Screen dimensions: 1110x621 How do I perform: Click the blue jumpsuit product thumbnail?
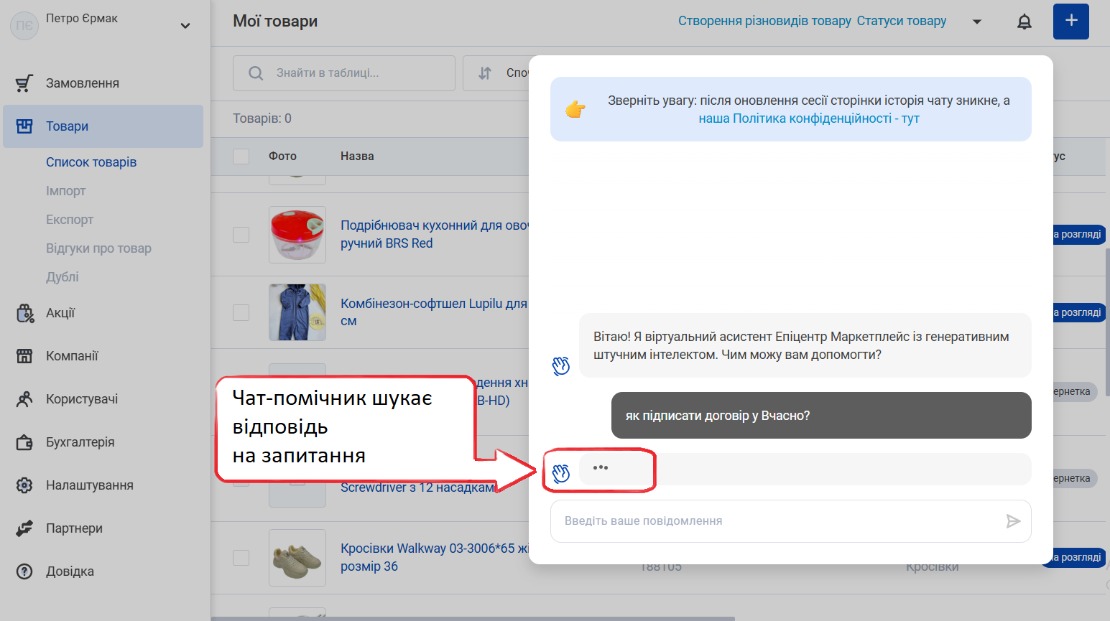click(x=297, y=312)
